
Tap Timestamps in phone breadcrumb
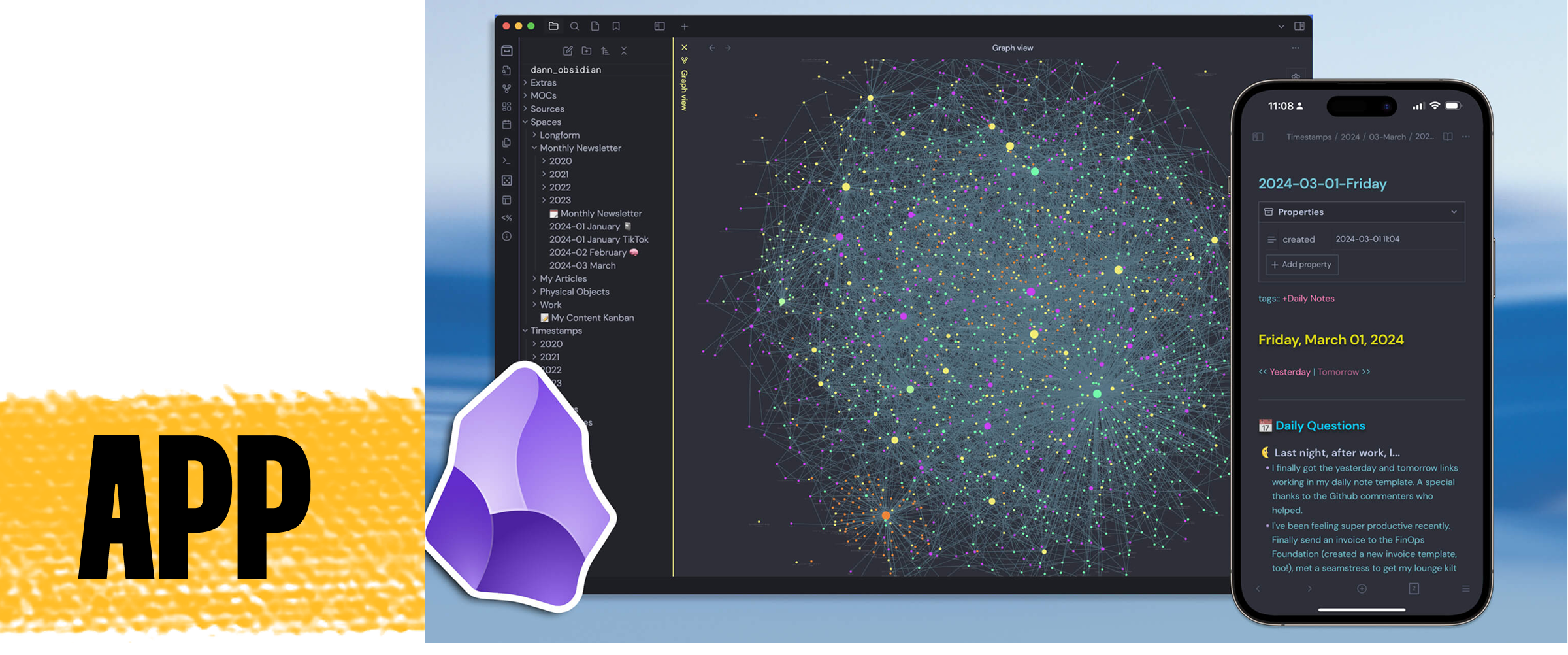click(x=1309, y=137)
